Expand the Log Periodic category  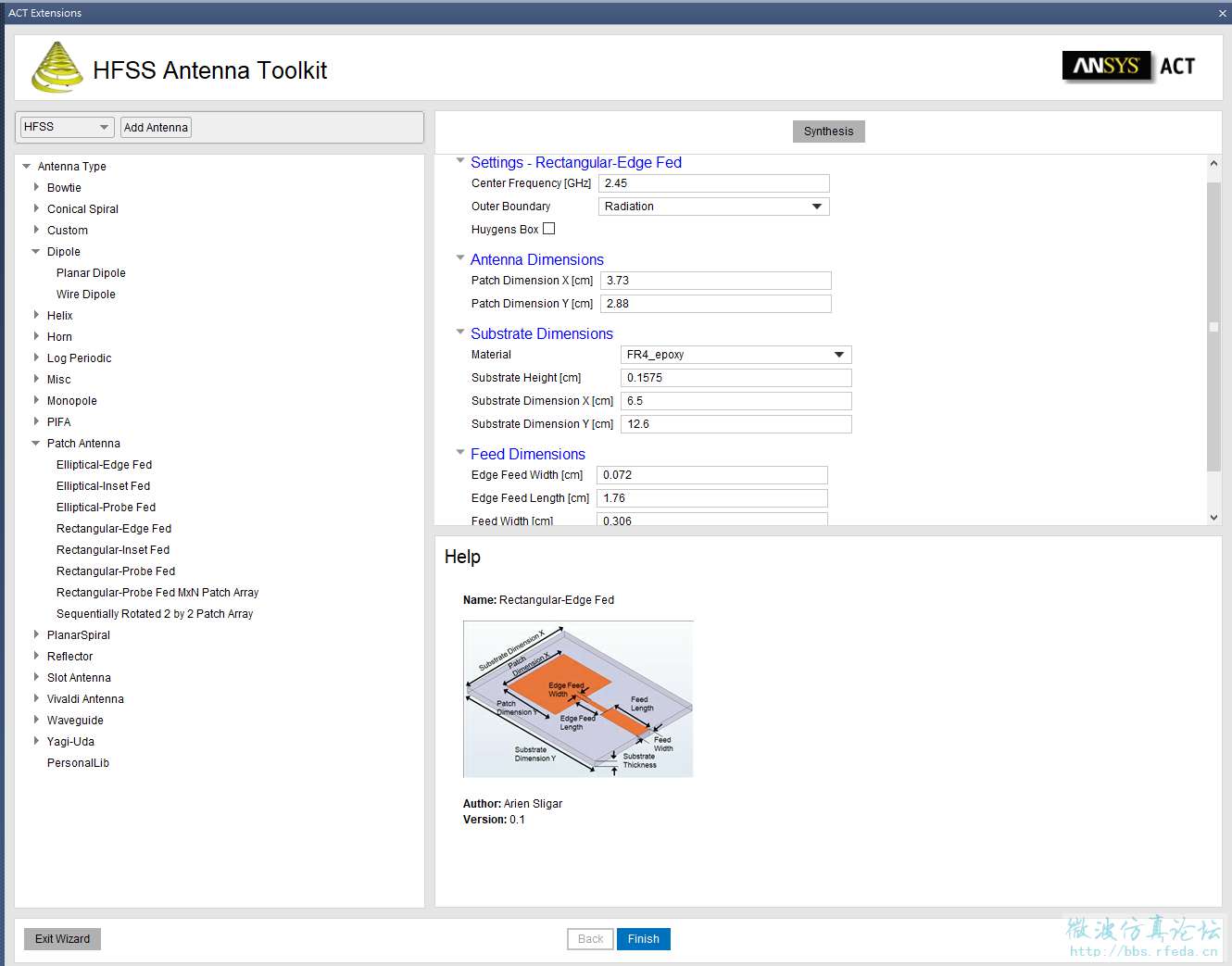point(36,358)
